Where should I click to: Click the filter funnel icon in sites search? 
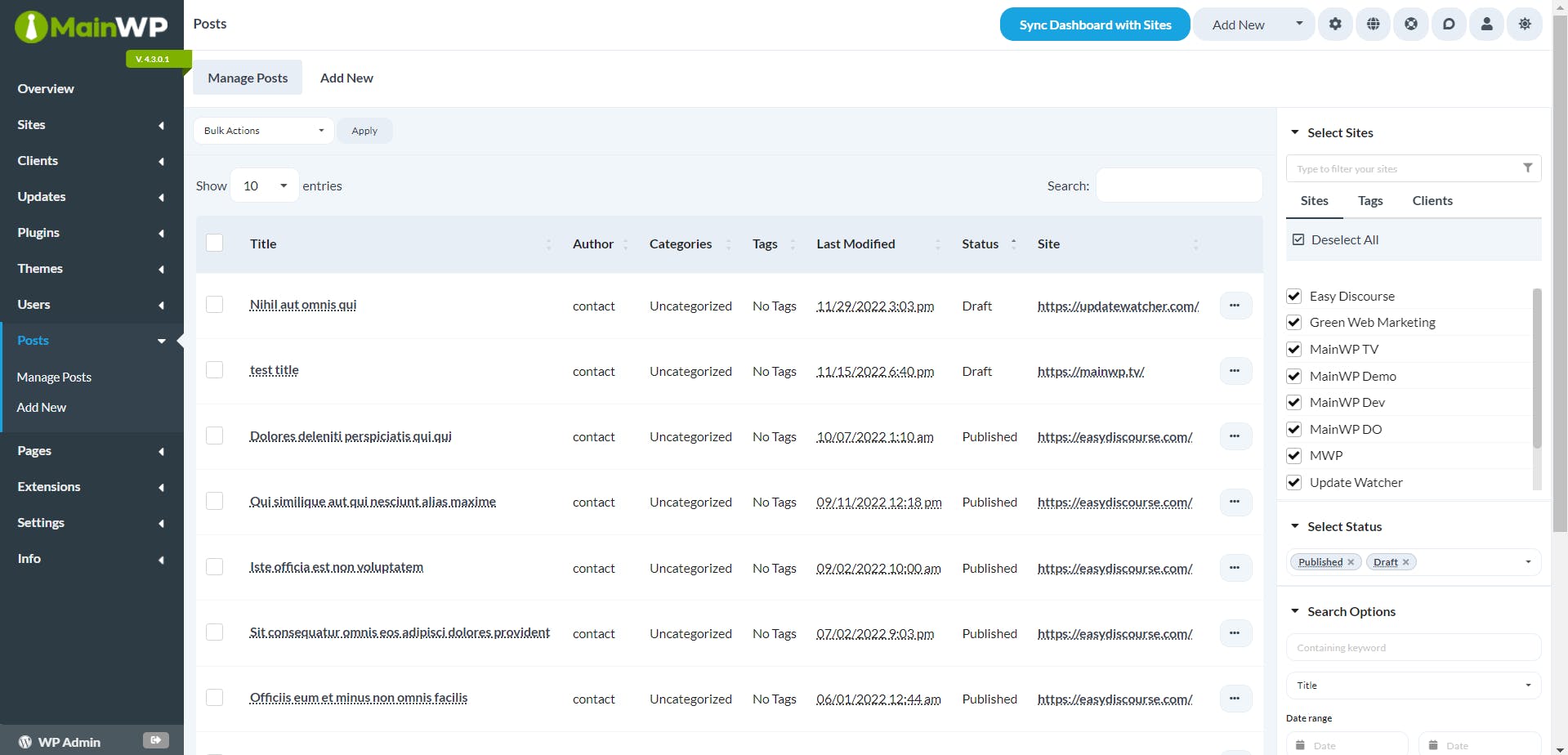pos(1527,168)
